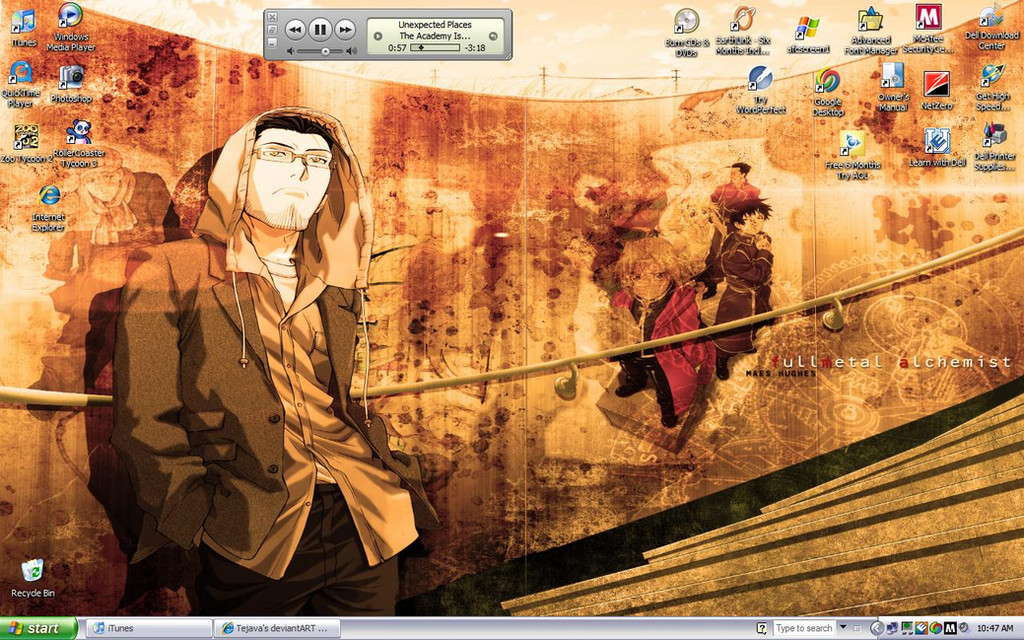
Task: Open the QuickTime Player shortcut
Action: click(x=20, y=84)
